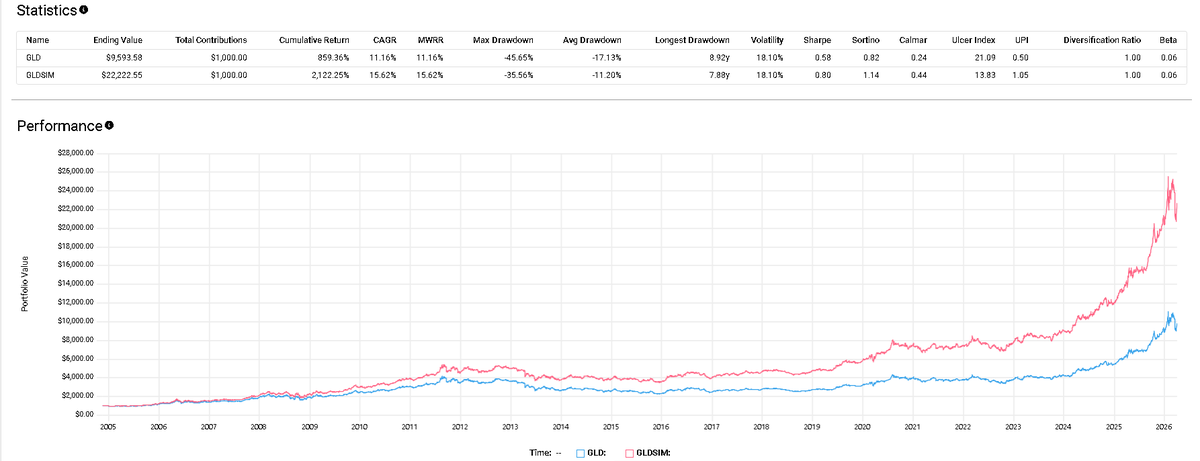1200x461 pixels.
Task: Click the $28,000.00 y-axis label
Action: click(x=74, y=153)
